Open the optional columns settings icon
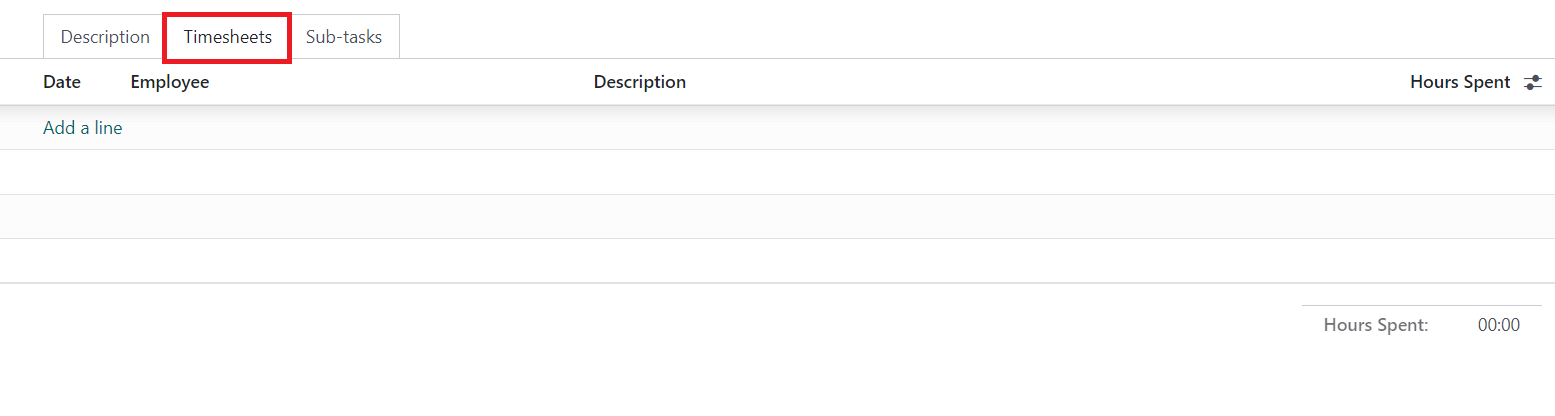This screenshot has height=416, width=1555. point(1532,83)
